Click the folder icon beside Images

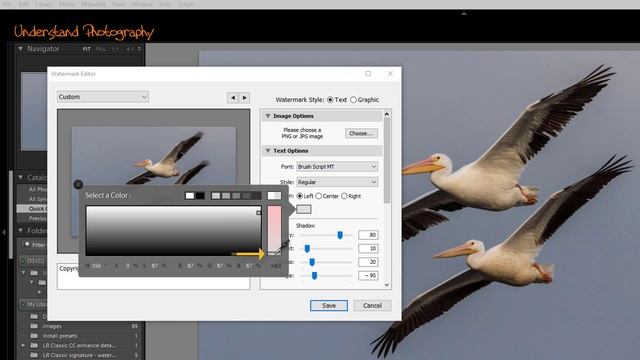pyautogui.click(x=34, y=326)
